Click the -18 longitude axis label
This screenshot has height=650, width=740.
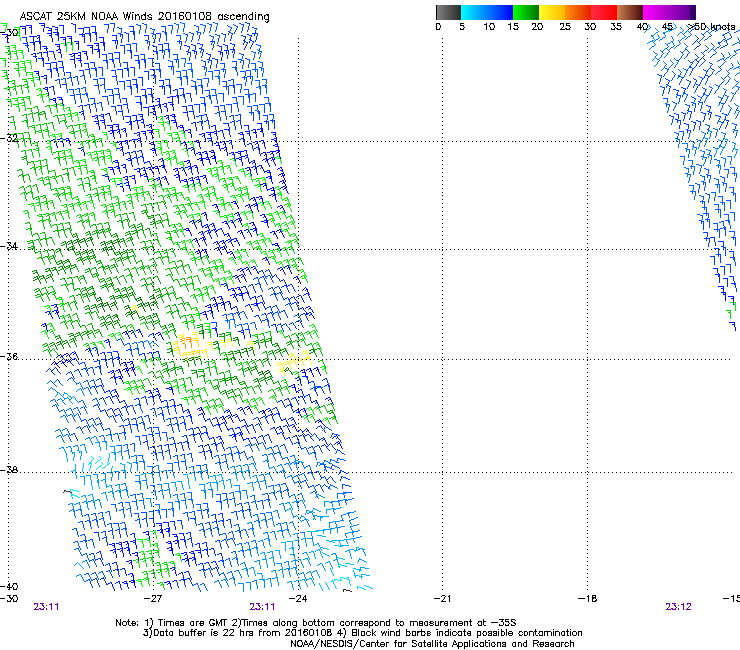click(x=587, y=599)
